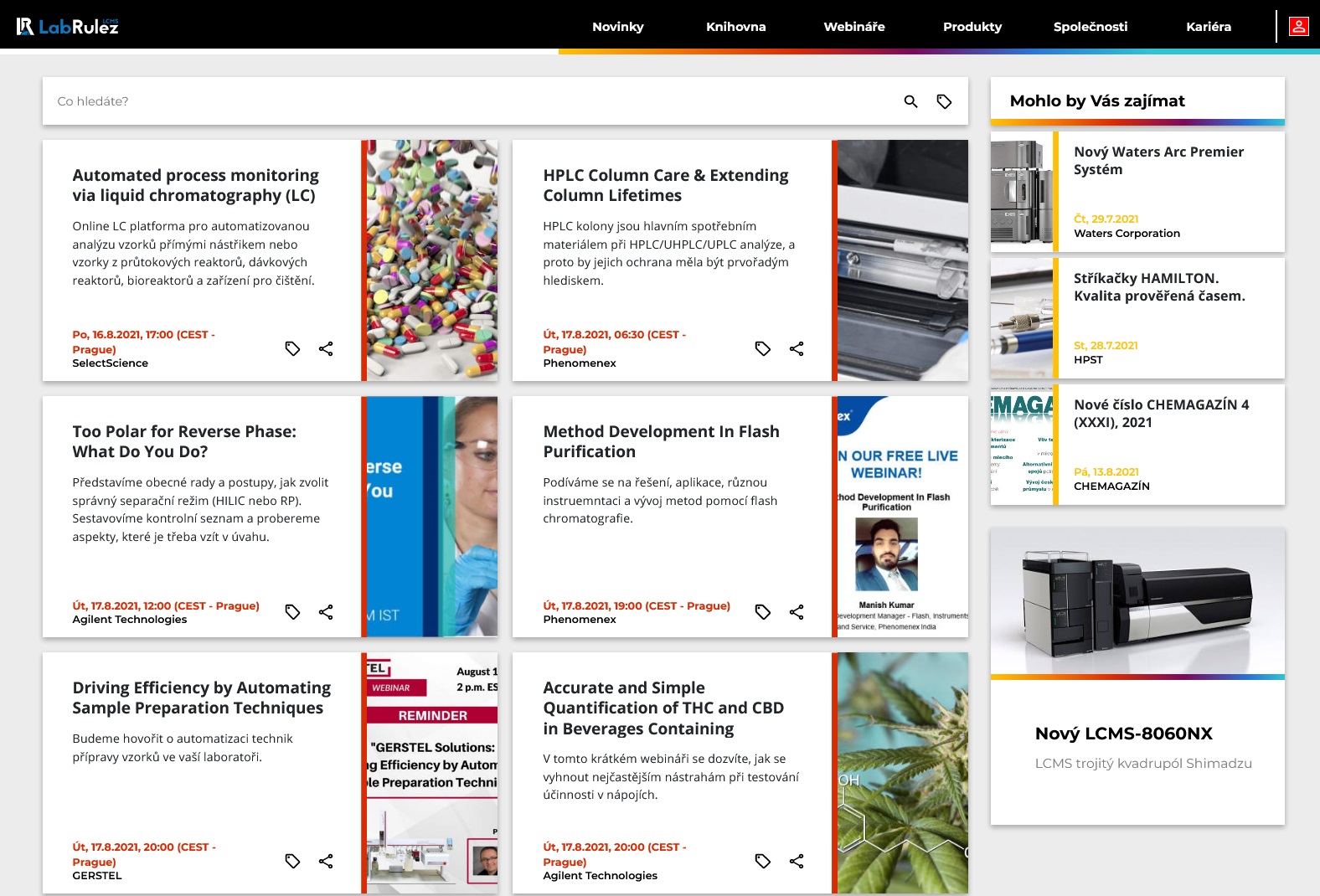This screenshot has height=896, width=1320.
Task: Open 'Automated process monitoring via liquid chromatography' title
Action: [195, 185]
